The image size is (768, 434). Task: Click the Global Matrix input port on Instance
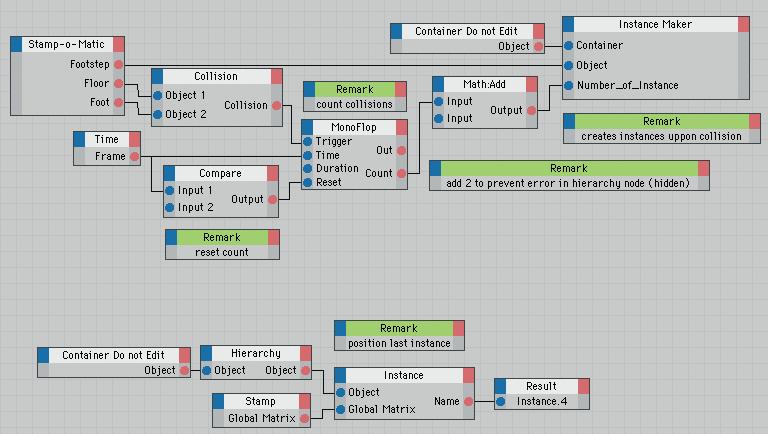(341, 409)
